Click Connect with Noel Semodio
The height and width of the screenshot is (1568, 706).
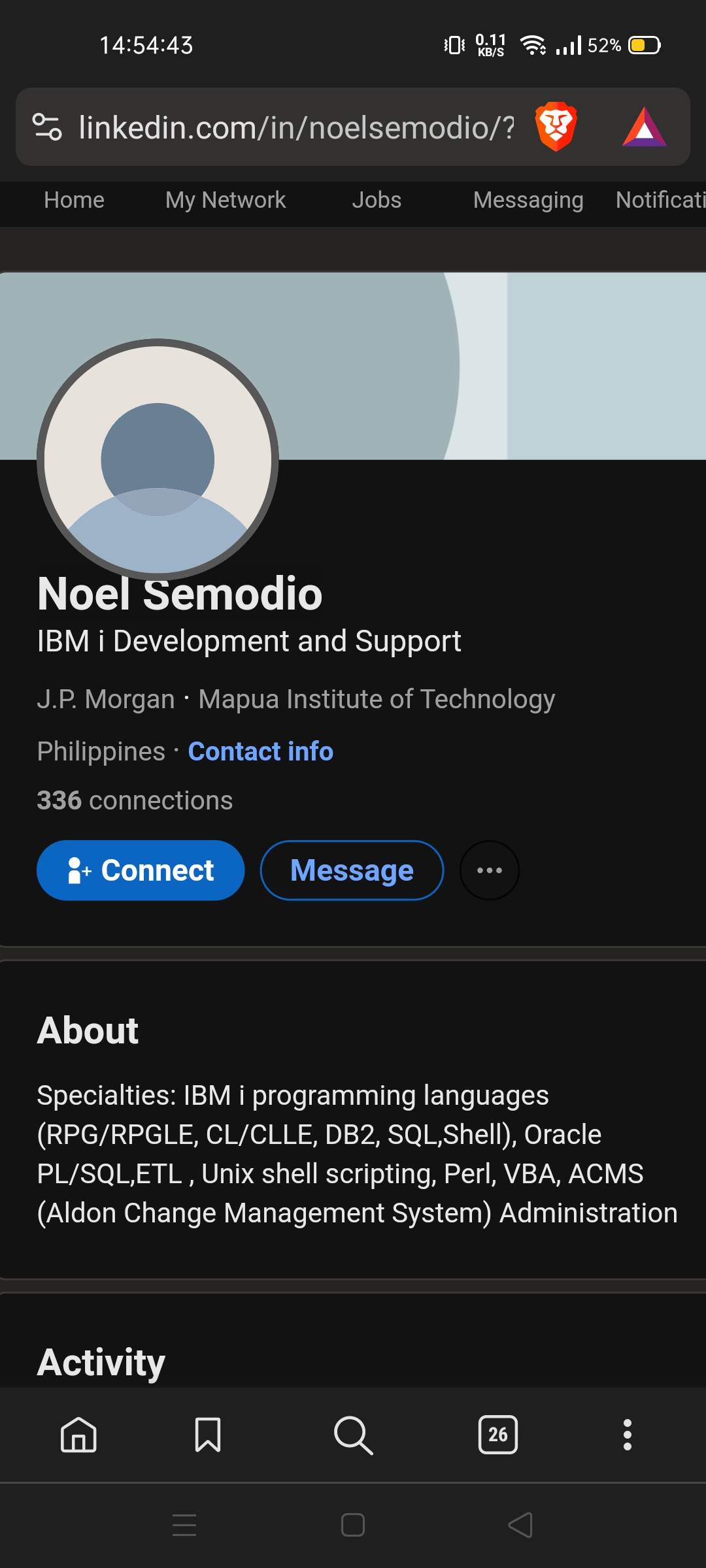[141, 870]
